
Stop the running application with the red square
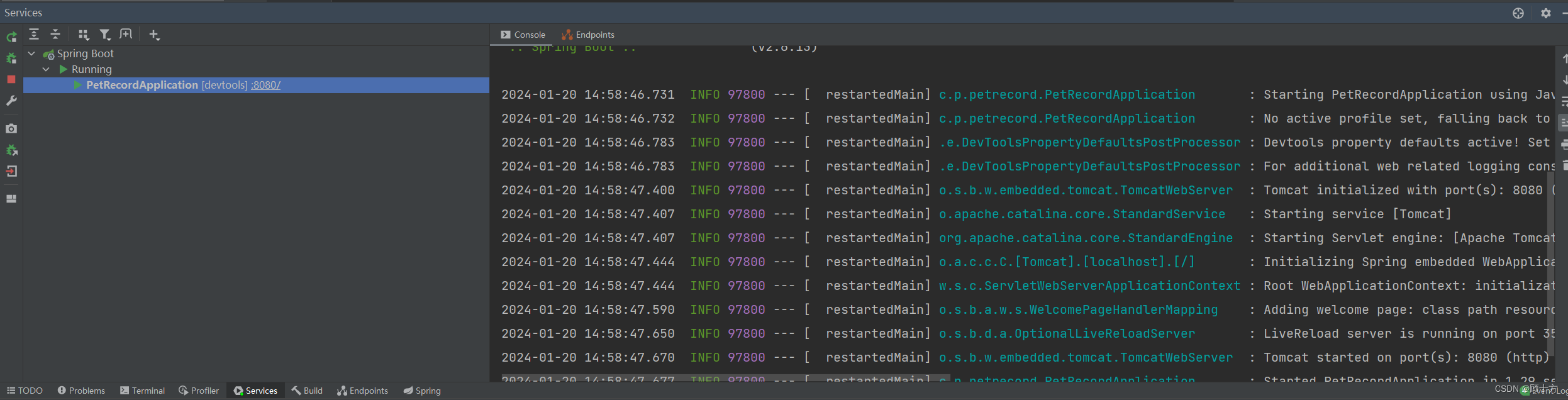(11, 79)
